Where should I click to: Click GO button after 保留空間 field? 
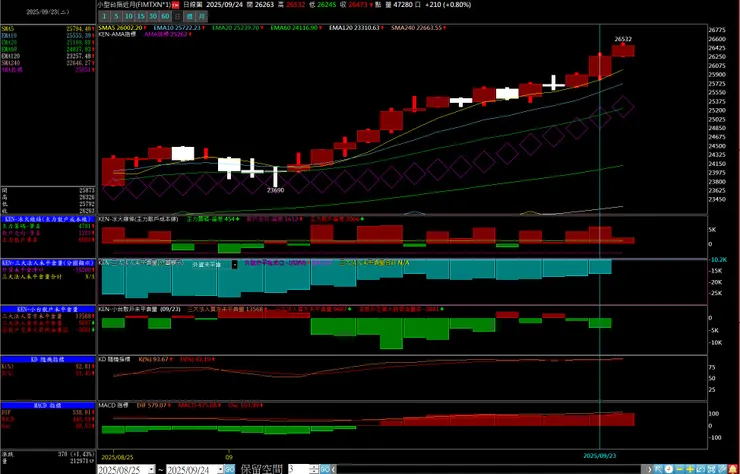click(x=325, y=470)
